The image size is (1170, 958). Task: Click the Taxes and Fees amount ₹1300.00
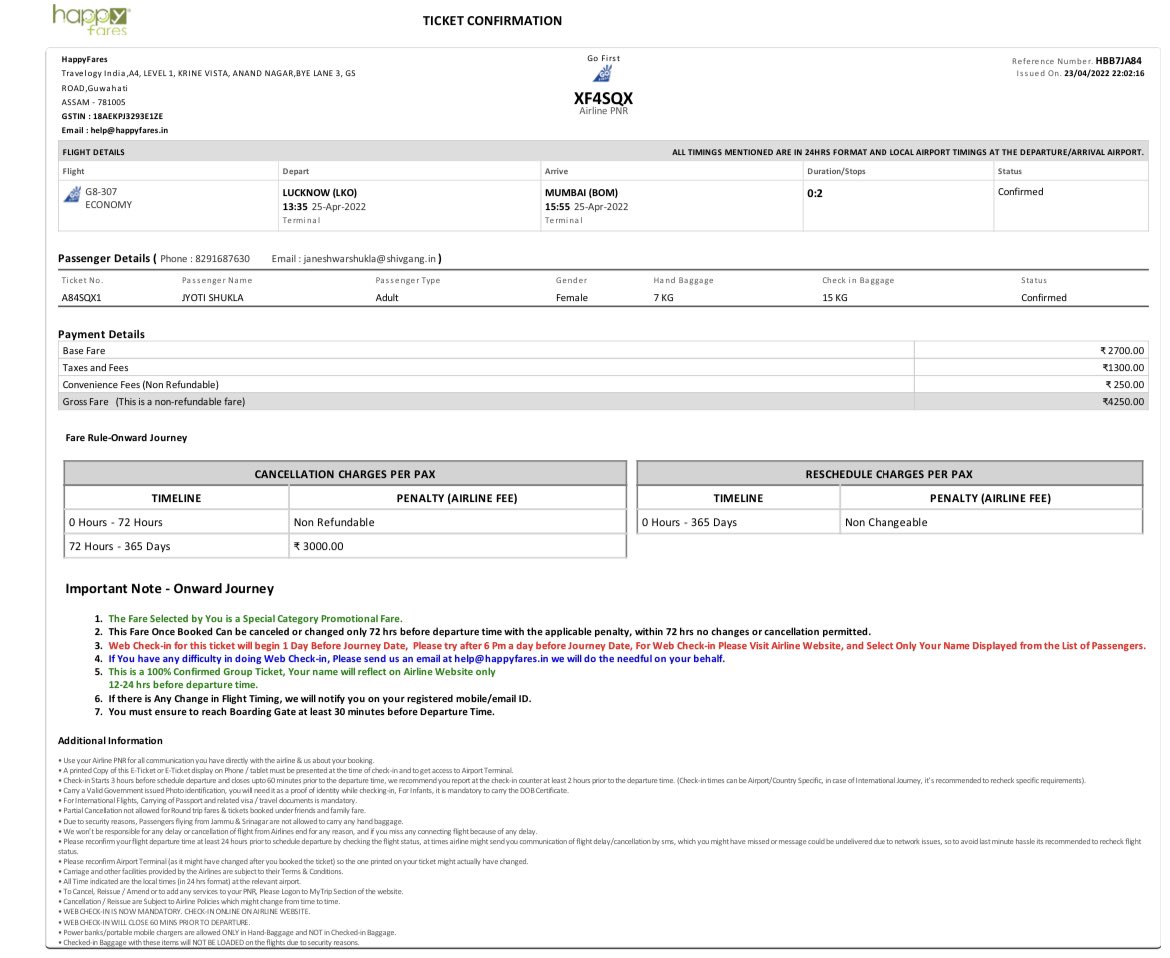(x=1123, y=368)
